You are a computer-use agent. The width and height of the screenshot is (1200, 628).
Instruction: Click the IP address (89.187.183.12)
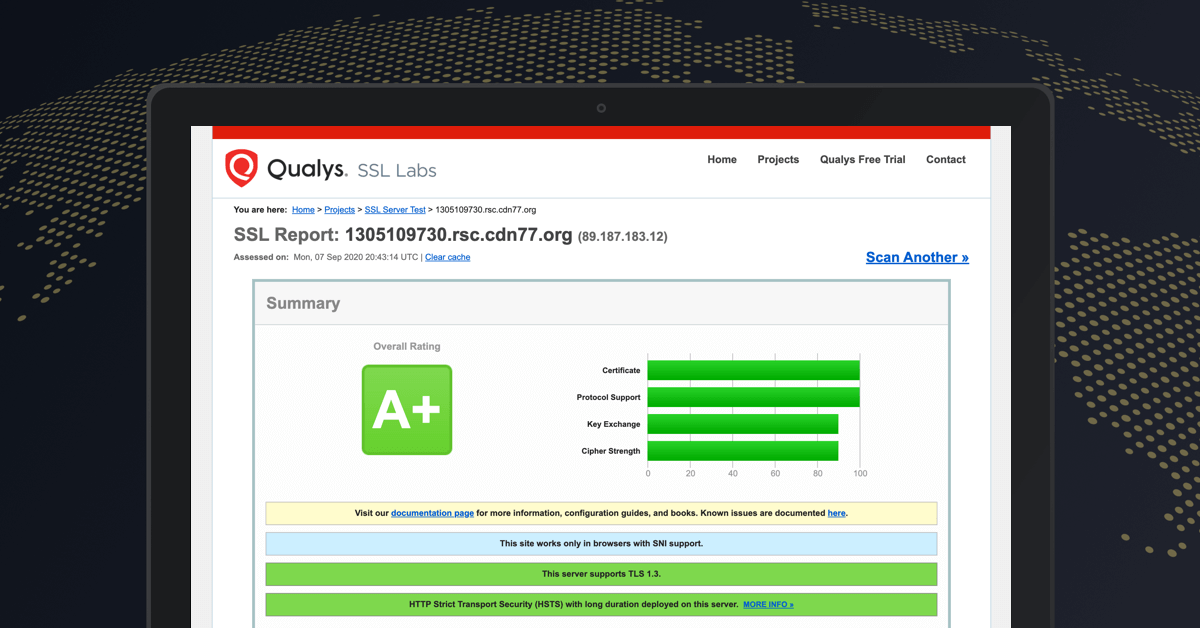(x=623, y=237)
